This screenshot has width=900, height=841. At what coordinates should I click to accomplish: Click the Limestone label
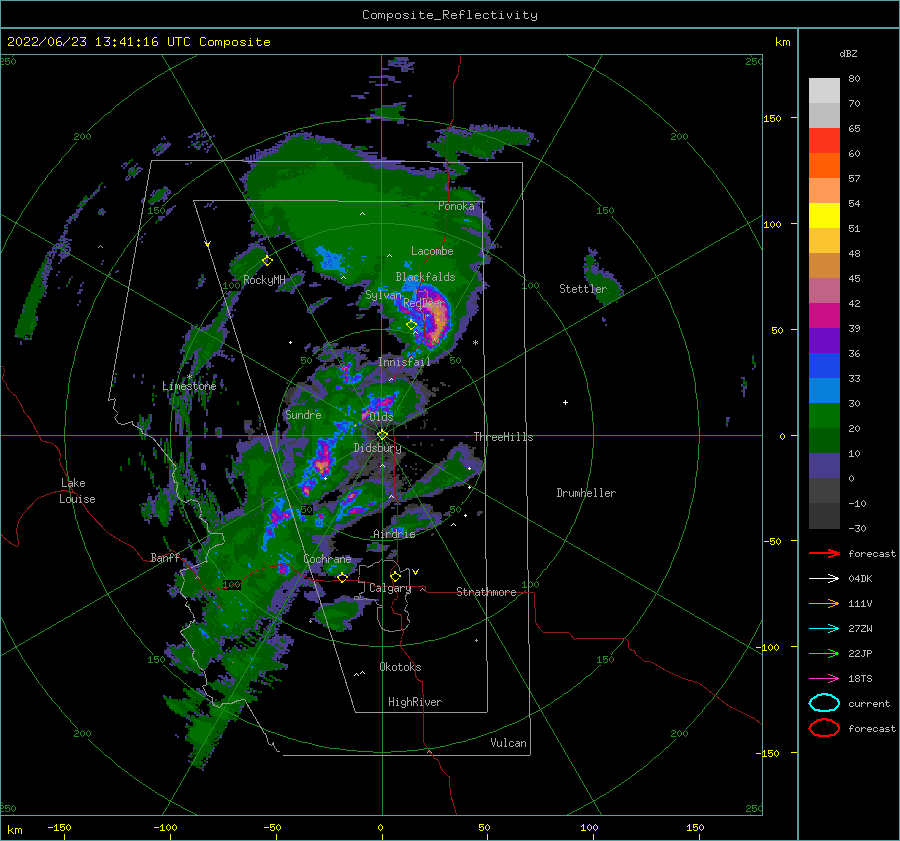(189, 386)
